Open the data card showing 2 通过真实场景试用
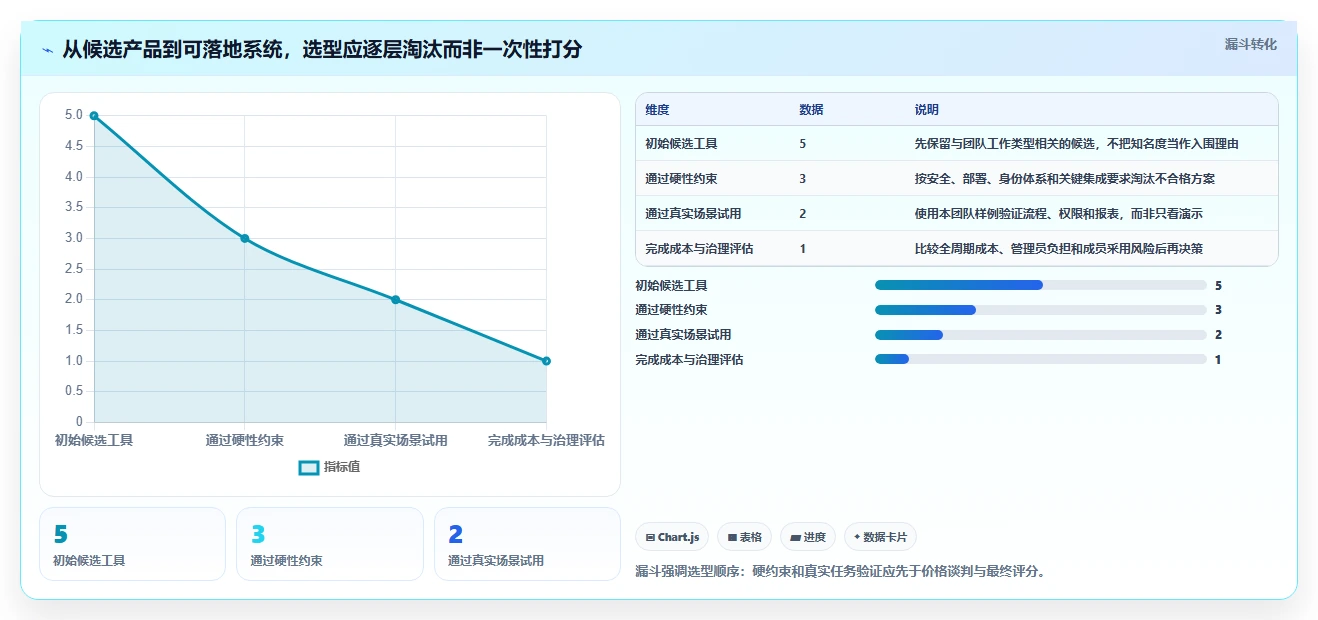This screenshot has width=1318, height=620. click(528, 544)
